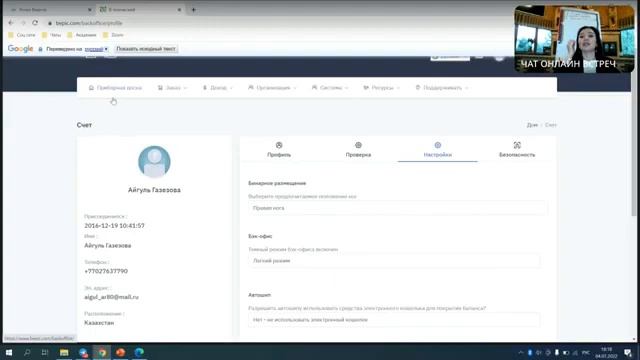
Task: Open File Explorer from the taskbar
Action: pos(64,352)
